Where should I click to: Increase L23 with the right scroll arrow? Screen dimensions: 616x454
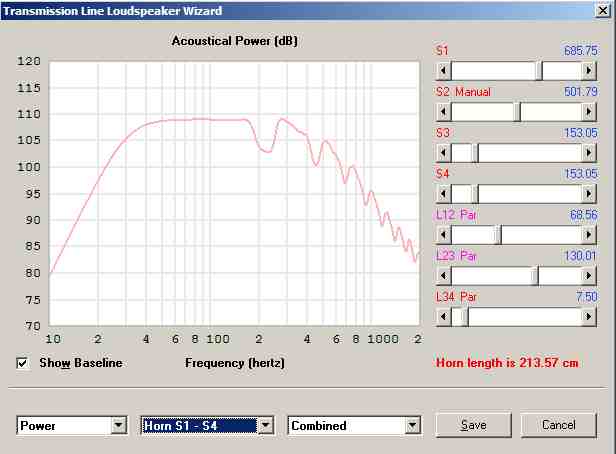click(x=588, y=276)
